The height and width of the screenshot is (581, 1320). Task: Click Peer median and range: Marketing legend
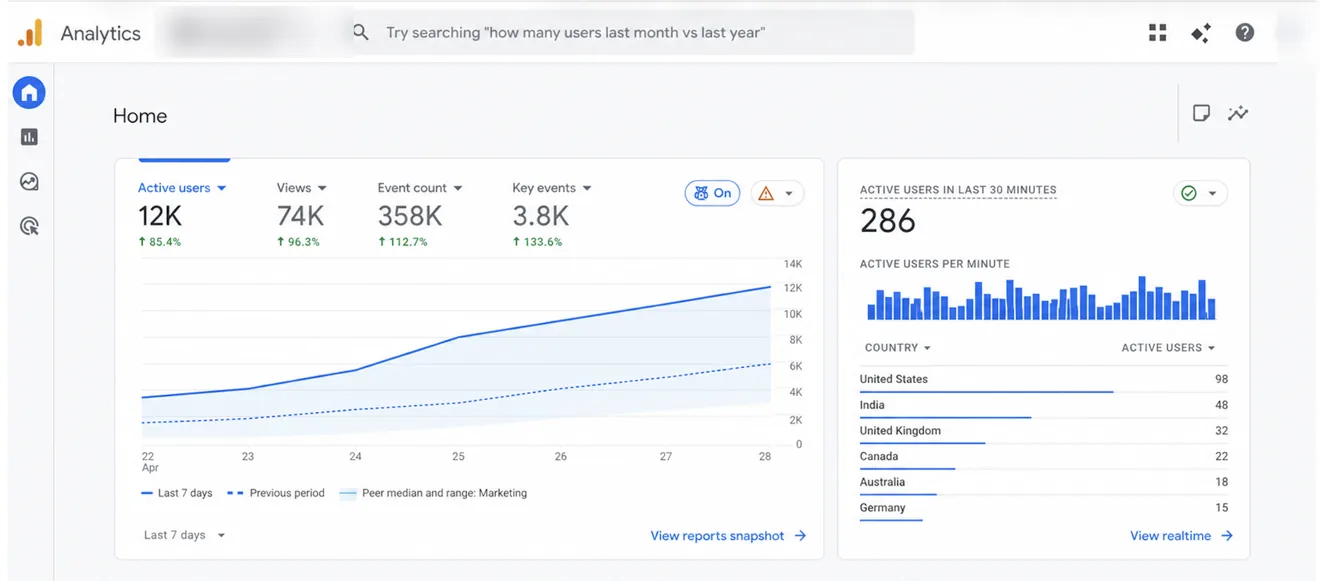pyautogui.click(x=433, y=493)
